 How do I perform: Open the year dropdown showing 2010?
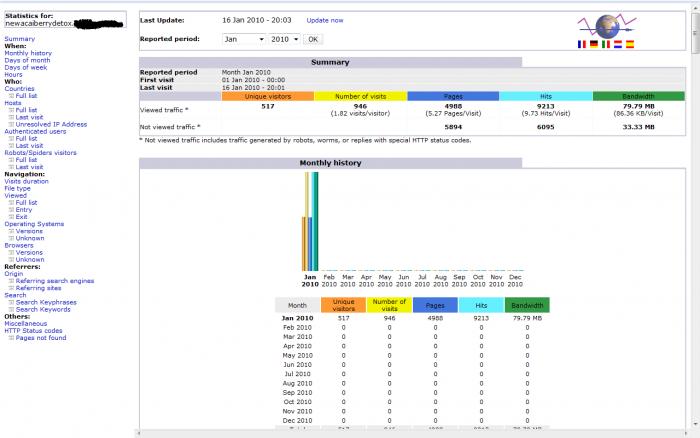(282, 39)
